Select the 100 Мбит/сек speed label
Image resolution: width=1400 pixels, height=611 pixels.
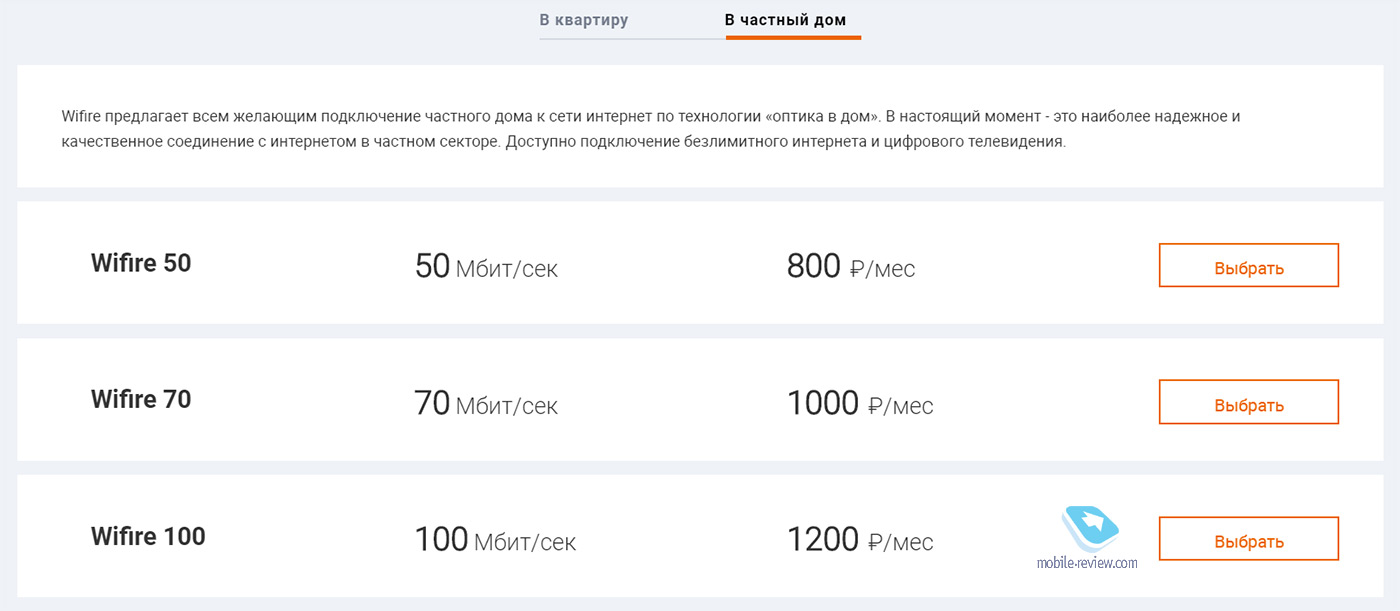(x=495, y=540)
